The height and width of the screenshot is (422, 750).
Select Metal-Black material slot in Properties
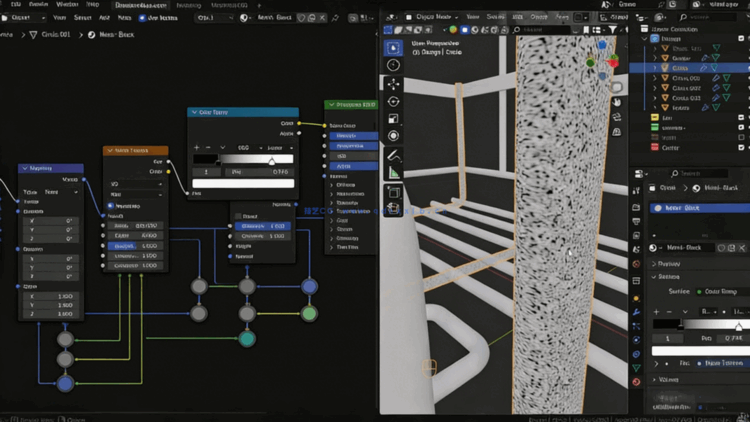tap(700, 208)
